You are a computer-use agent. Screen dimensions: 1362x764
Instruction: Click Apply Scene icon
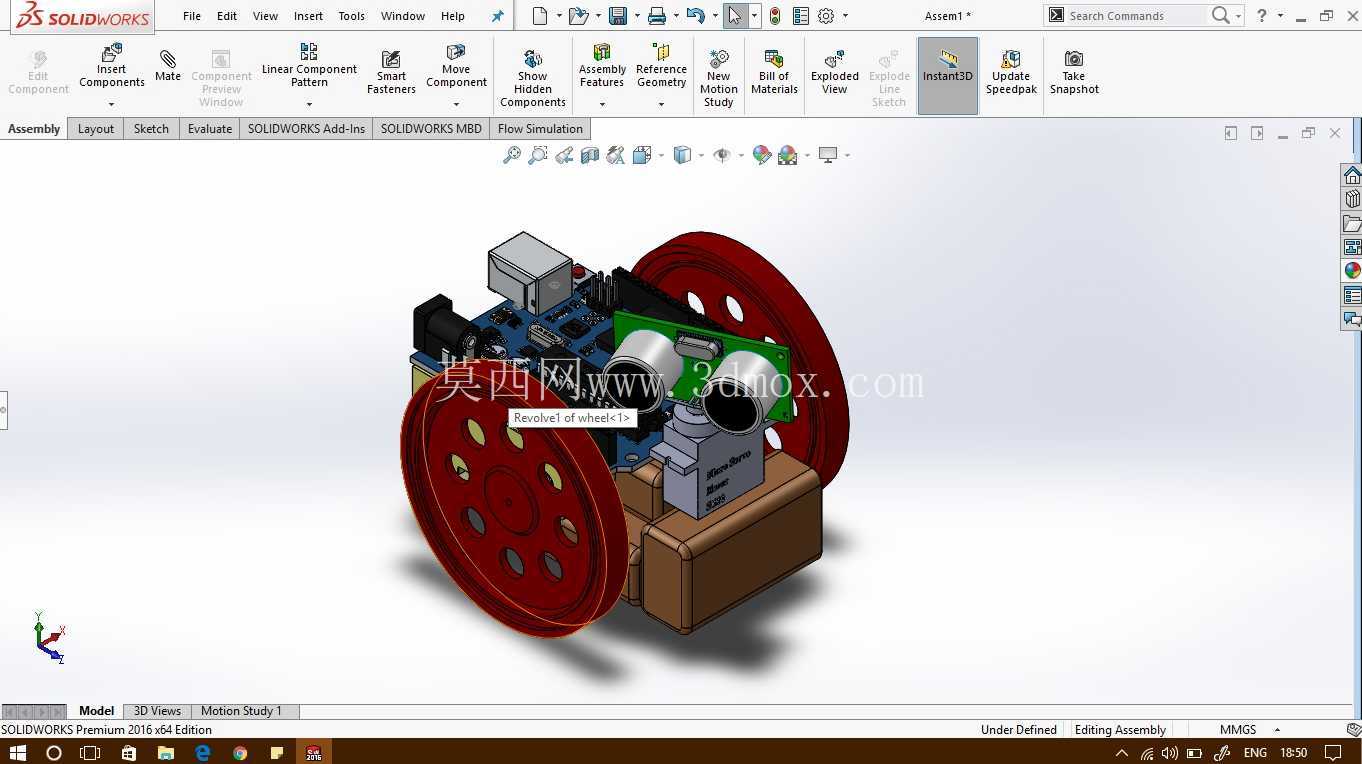click(x=788, y=155)
